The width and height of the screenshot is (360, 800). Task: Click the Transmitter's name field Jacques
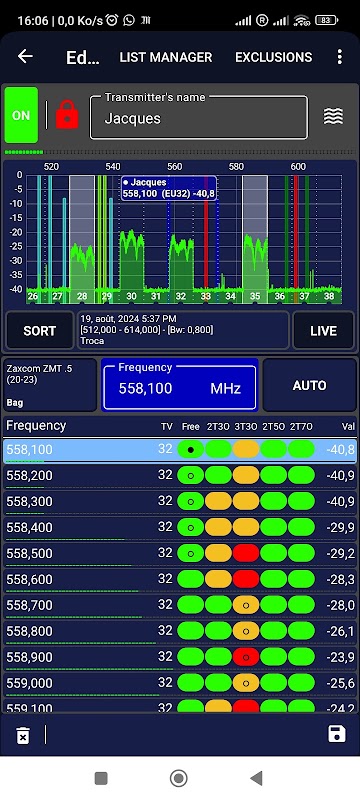(x=199, y=117)
